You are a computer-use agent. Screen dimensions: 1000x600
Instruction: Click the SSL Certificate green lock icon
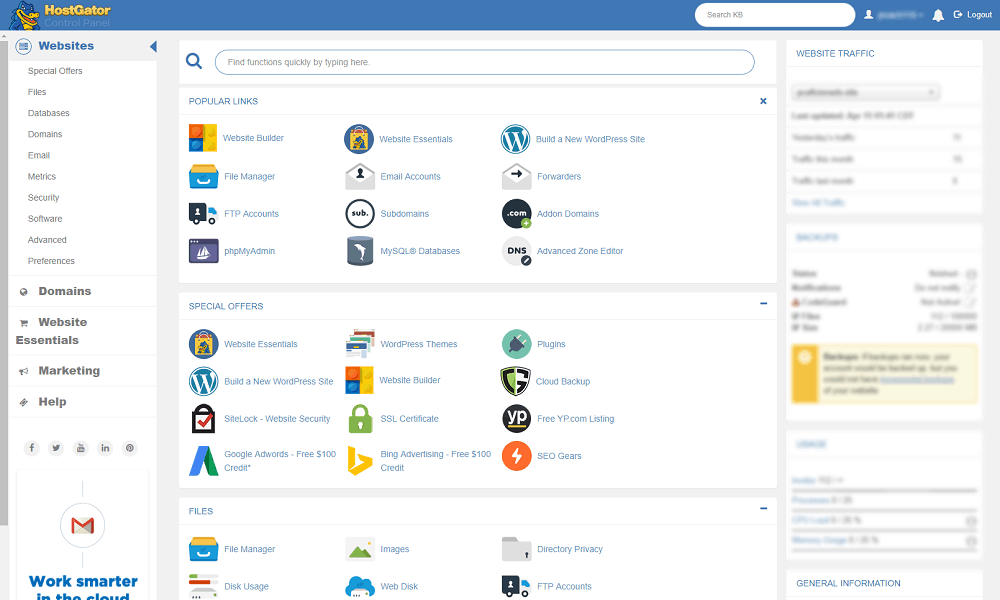[x=360, y=419]
